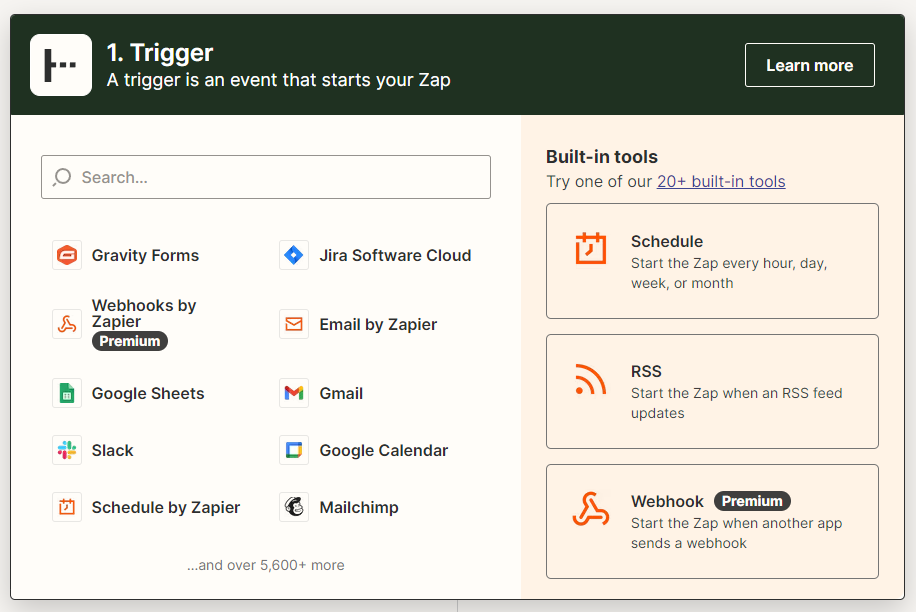Select the Slack logo icon

click(x=67, y=450)
